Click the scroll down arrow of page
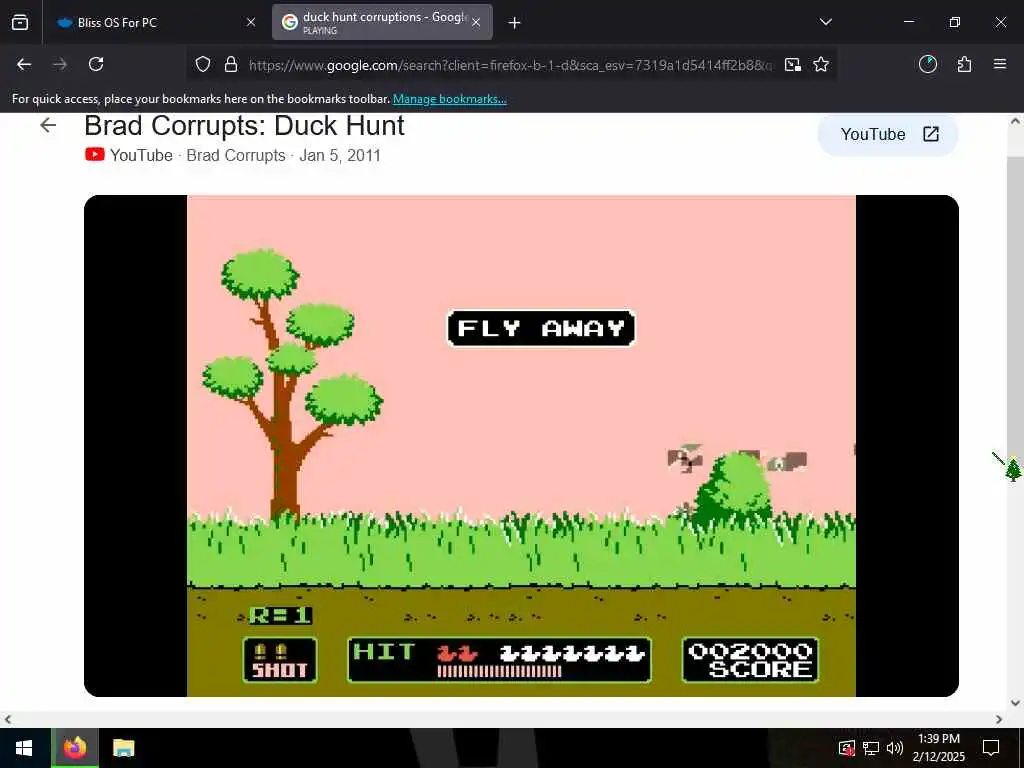The image size is (1024, 768). tap(1015, 703)
